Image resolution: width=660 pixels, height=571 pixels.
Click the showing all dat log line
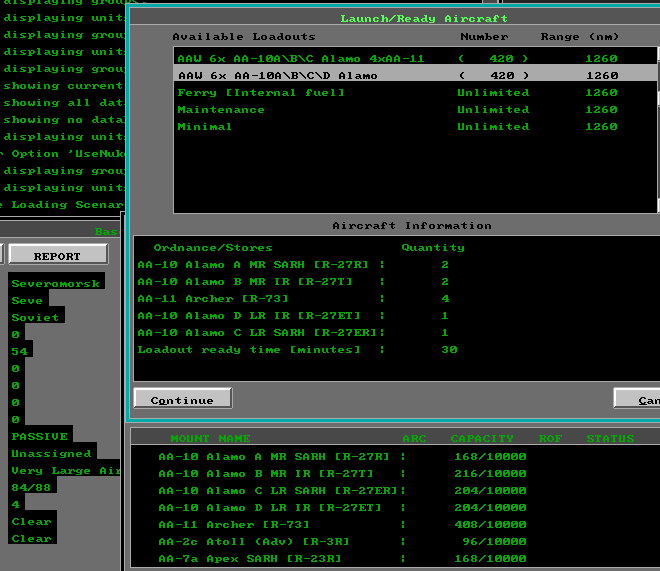click(64, 103)
